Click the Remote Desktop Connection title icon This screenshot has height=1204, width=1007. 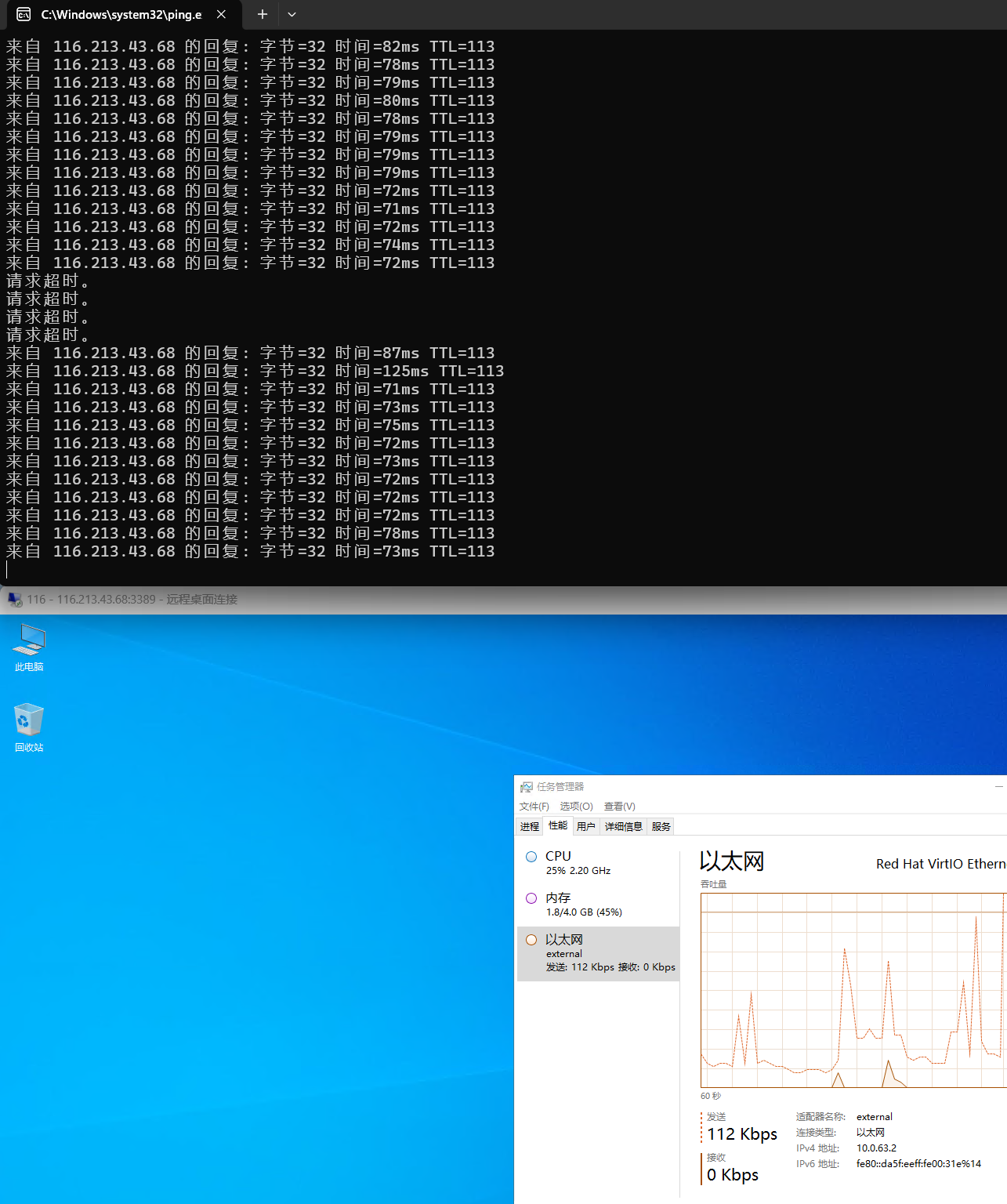pos(14,600)
